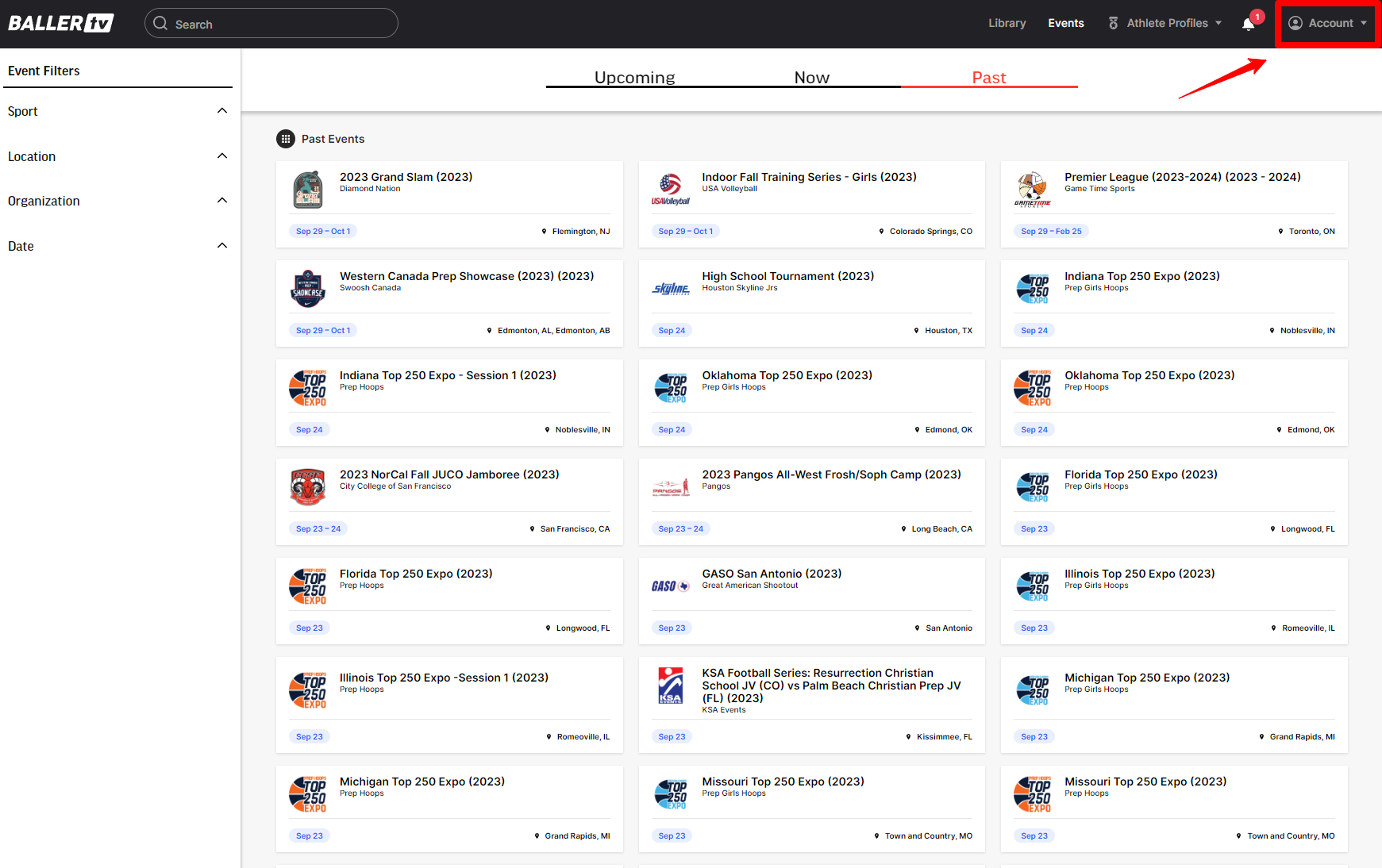Open 2023 NorCal Fall JUCO Jamboree title
The width and height of the screenshot is (1382, 868).
pyautogui.click(x=449, y=474)
